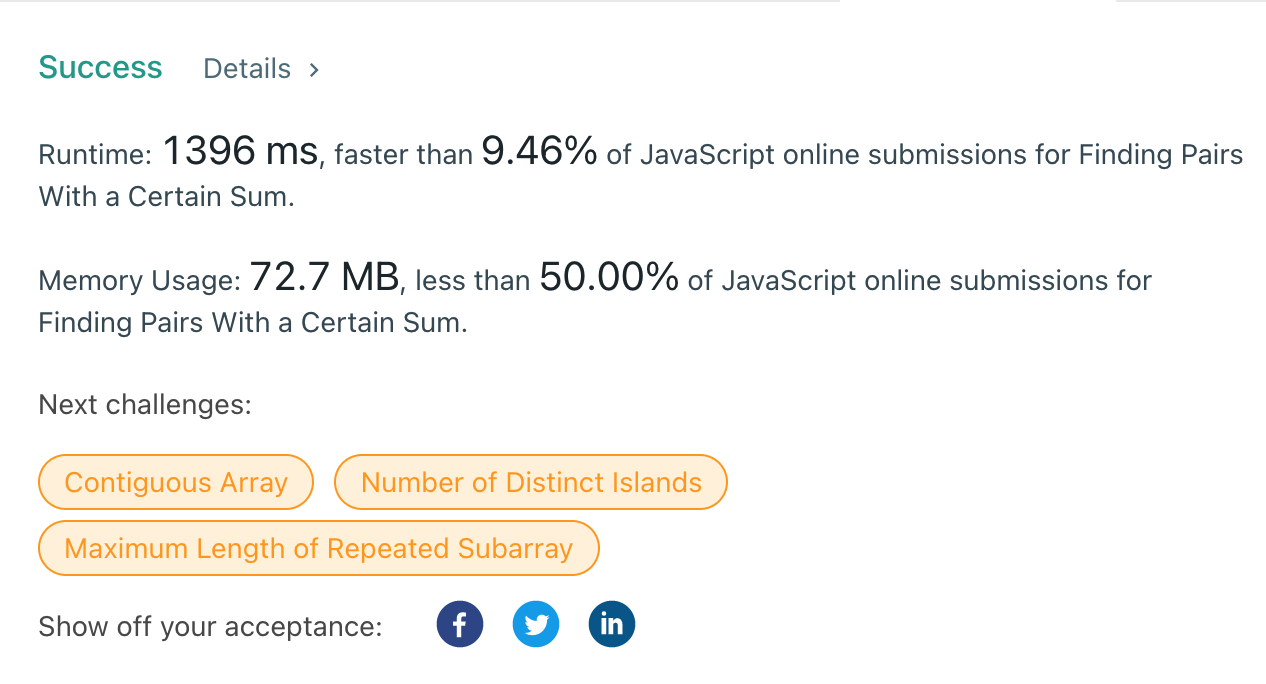Share acceptance on Facebook icon
This screenshot has height=684, width=1266.
point(460,625)
